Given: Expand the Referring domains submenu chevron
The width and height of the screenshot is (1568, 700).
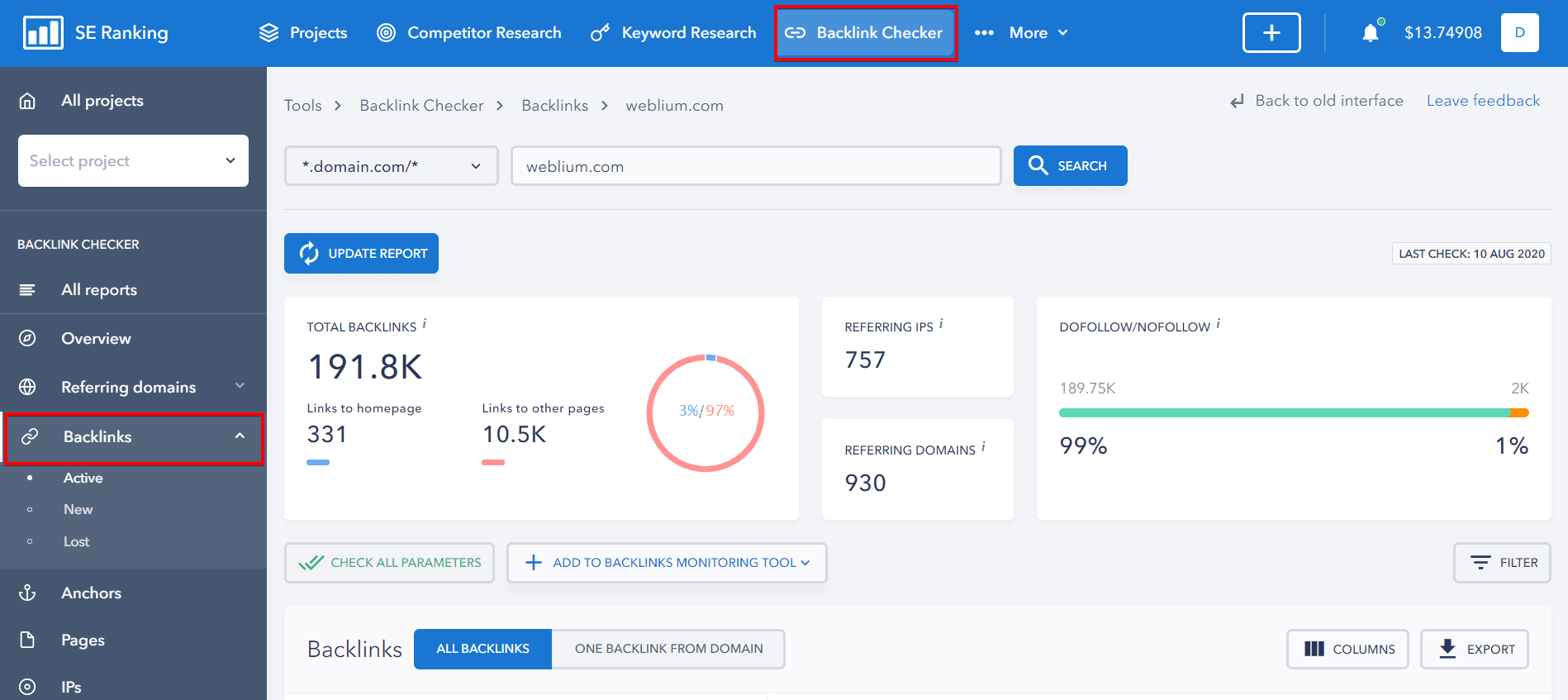Looking at the screenshot, I should pos(240,386).
